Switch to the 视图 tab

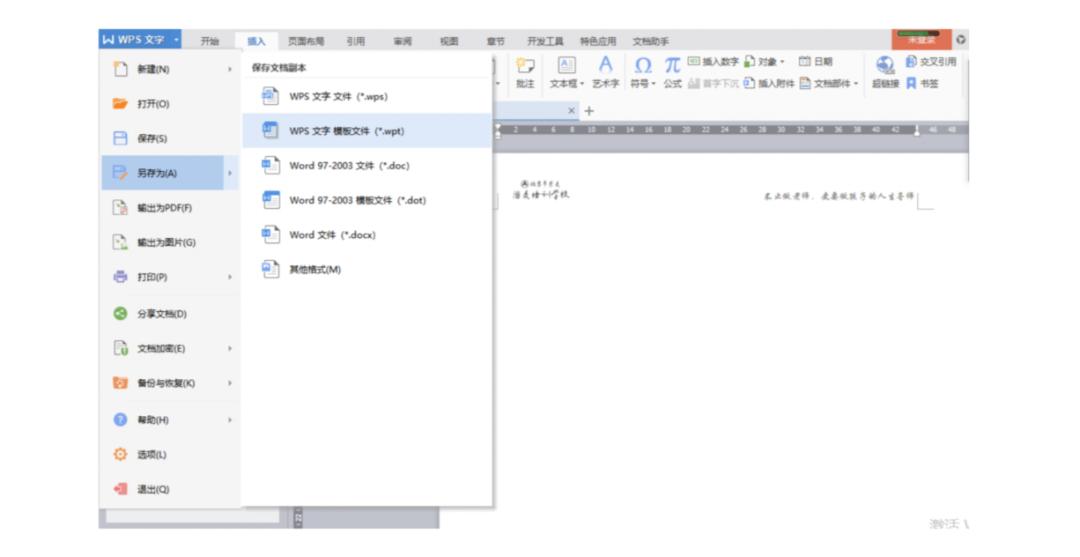(449, 41)
